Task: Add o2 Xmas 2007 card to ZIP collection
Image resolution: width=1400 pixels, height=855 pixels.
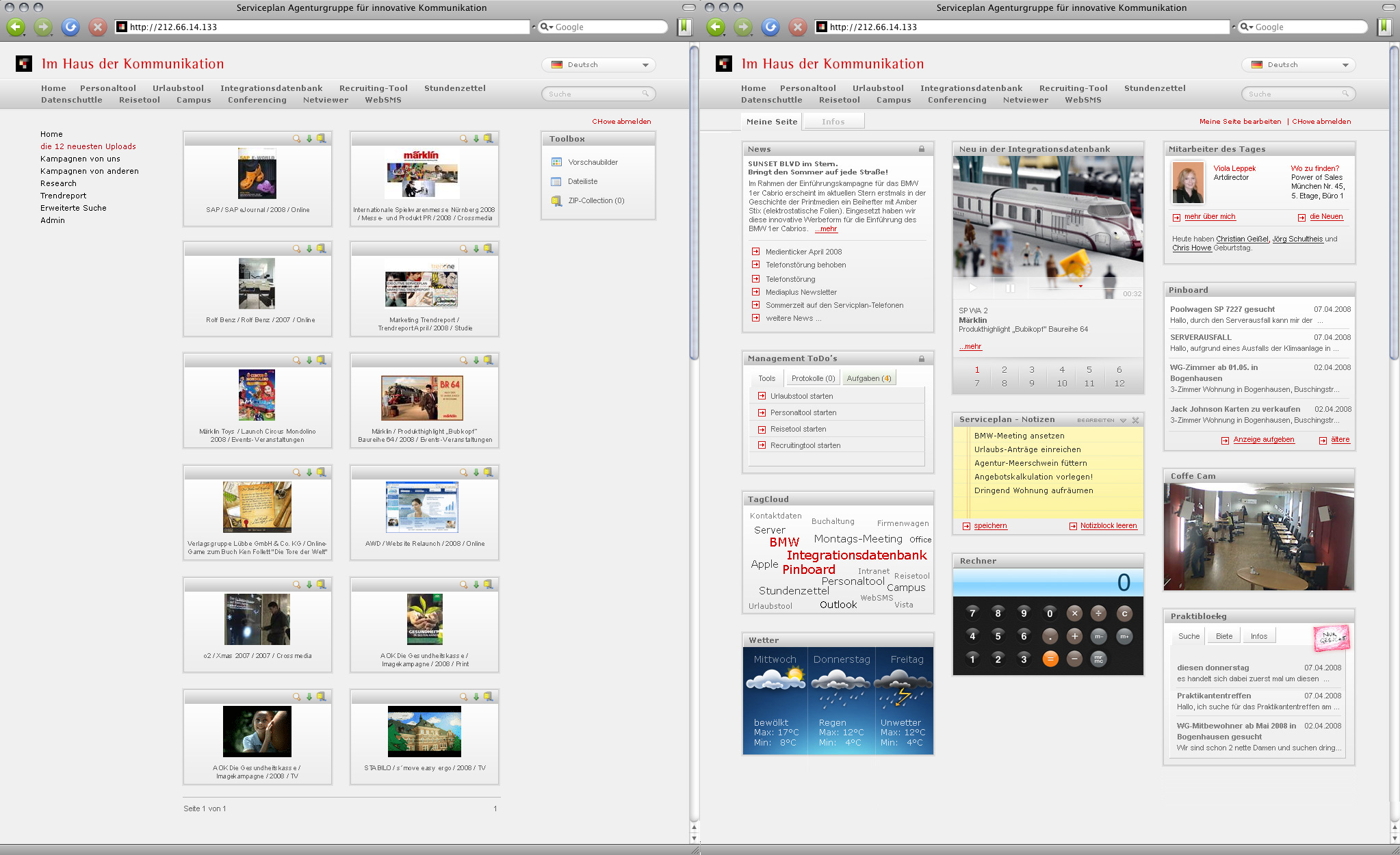Action: (322, 584)
